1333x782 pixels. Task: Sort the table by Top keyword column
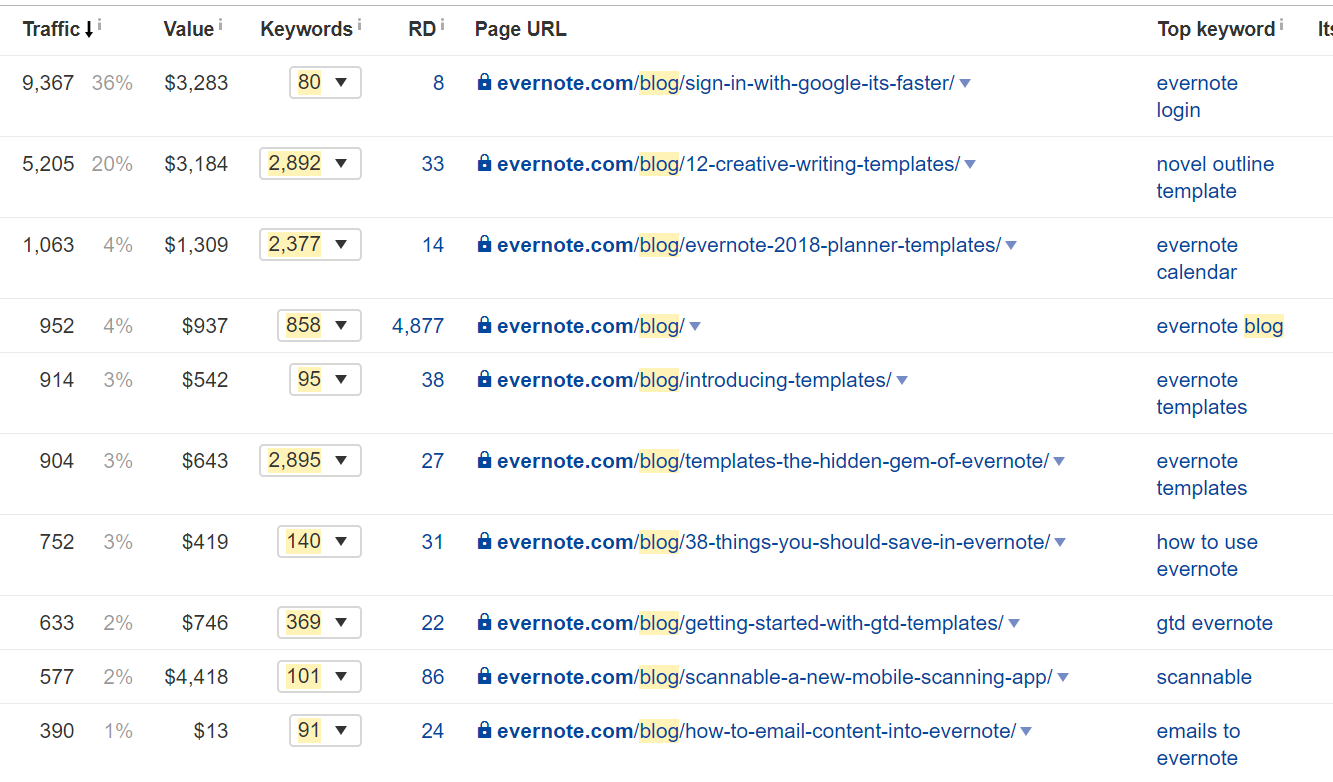(x=1216, y=29)
